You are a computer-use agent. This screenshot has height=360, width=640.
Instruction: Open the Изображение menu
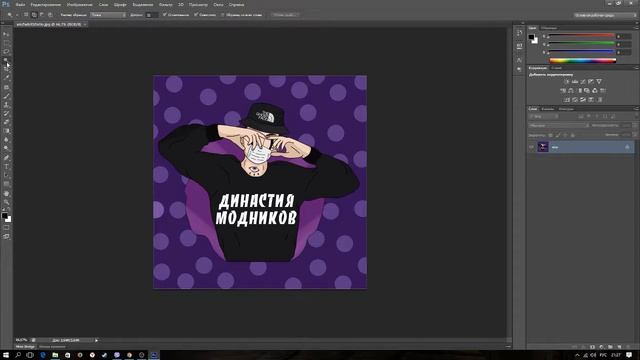[80, 4]
